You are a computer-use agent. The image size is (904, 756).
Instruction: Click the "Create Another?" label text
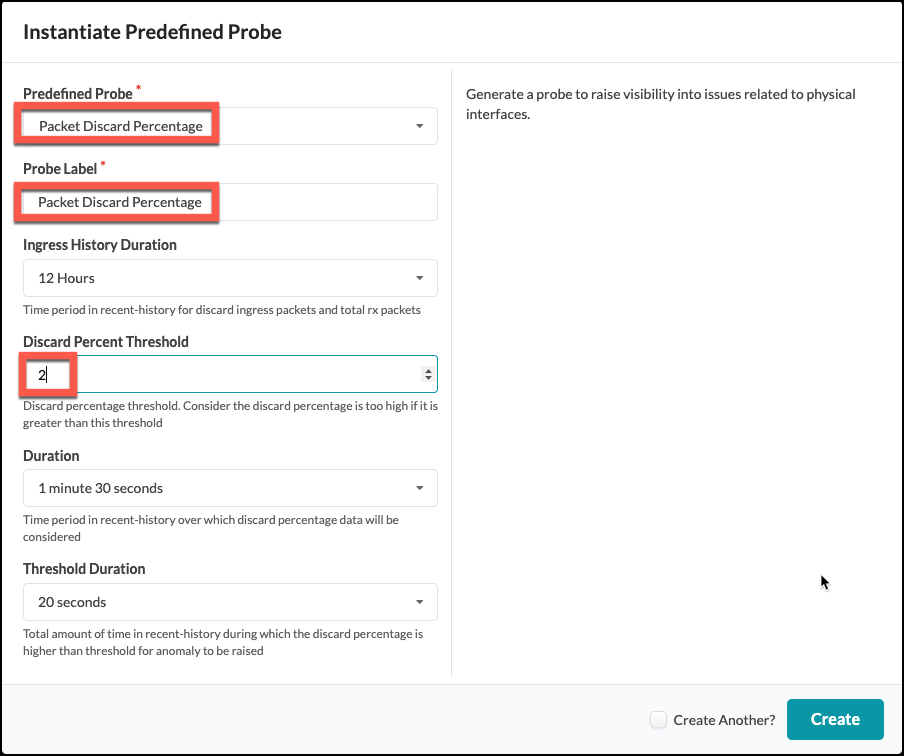pos(724,720)
